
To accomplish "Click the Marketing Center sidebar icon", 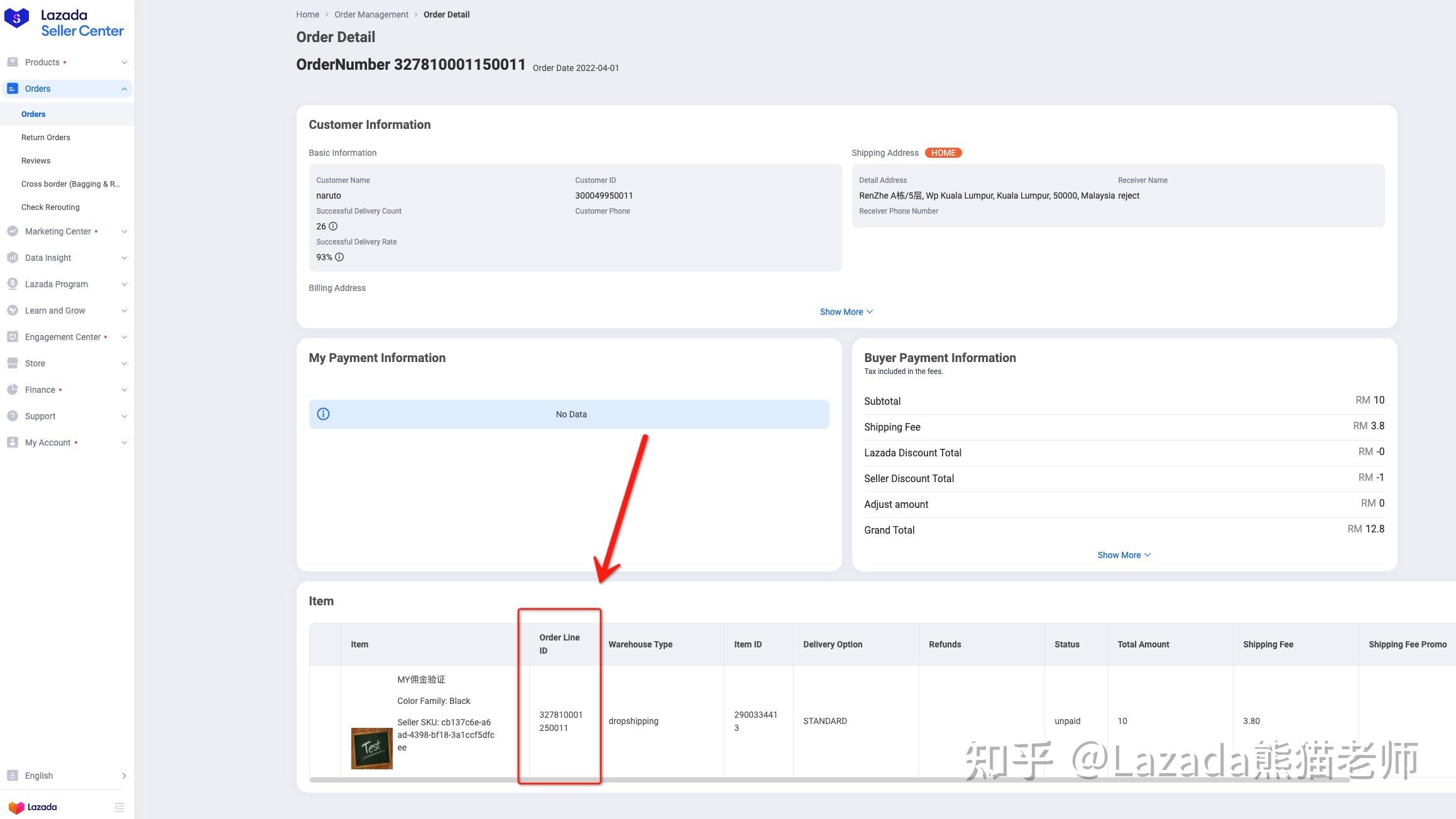I will 13,231.
